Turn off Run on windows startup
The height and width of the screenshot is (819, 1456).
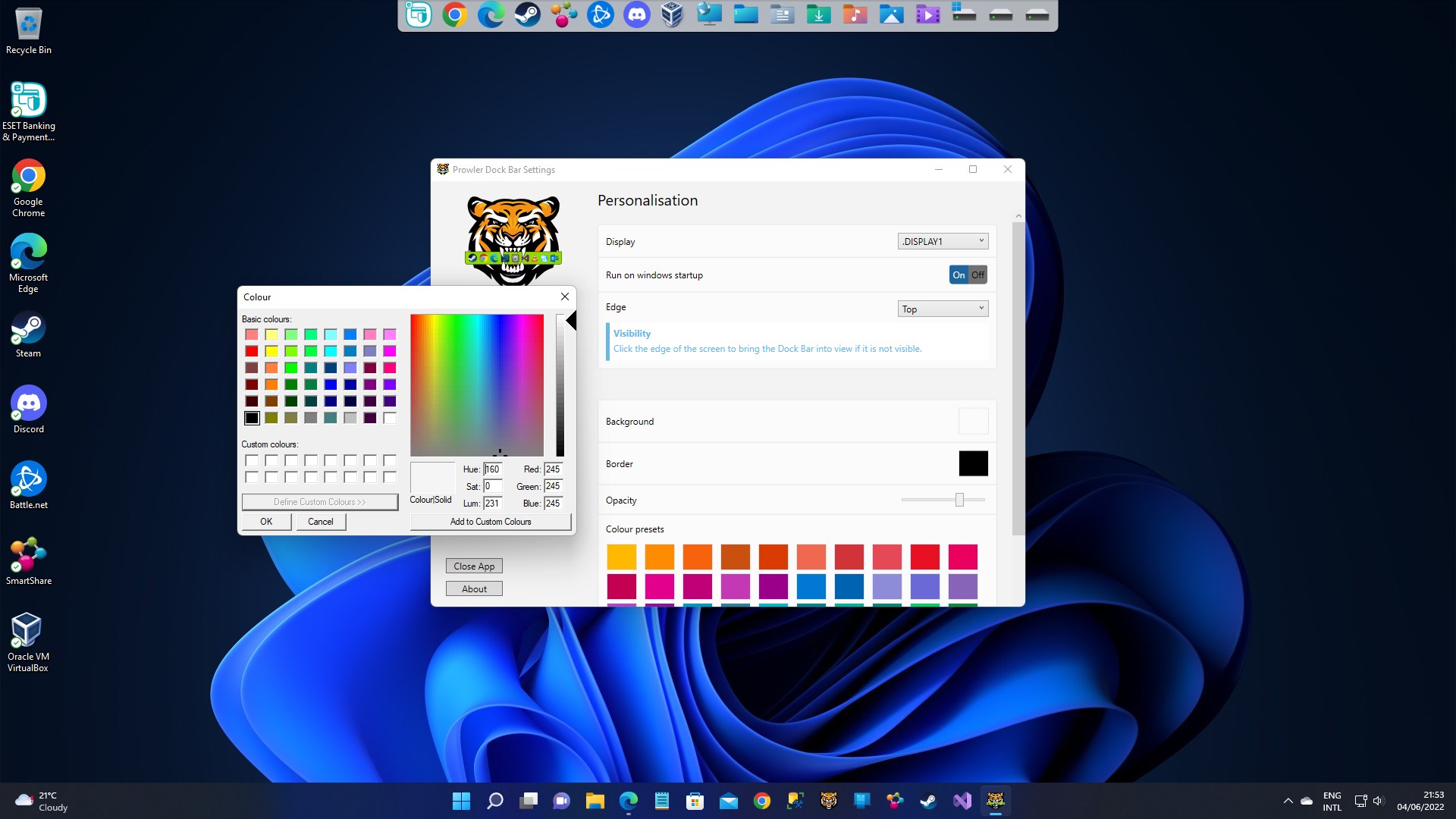click(977, 275)
